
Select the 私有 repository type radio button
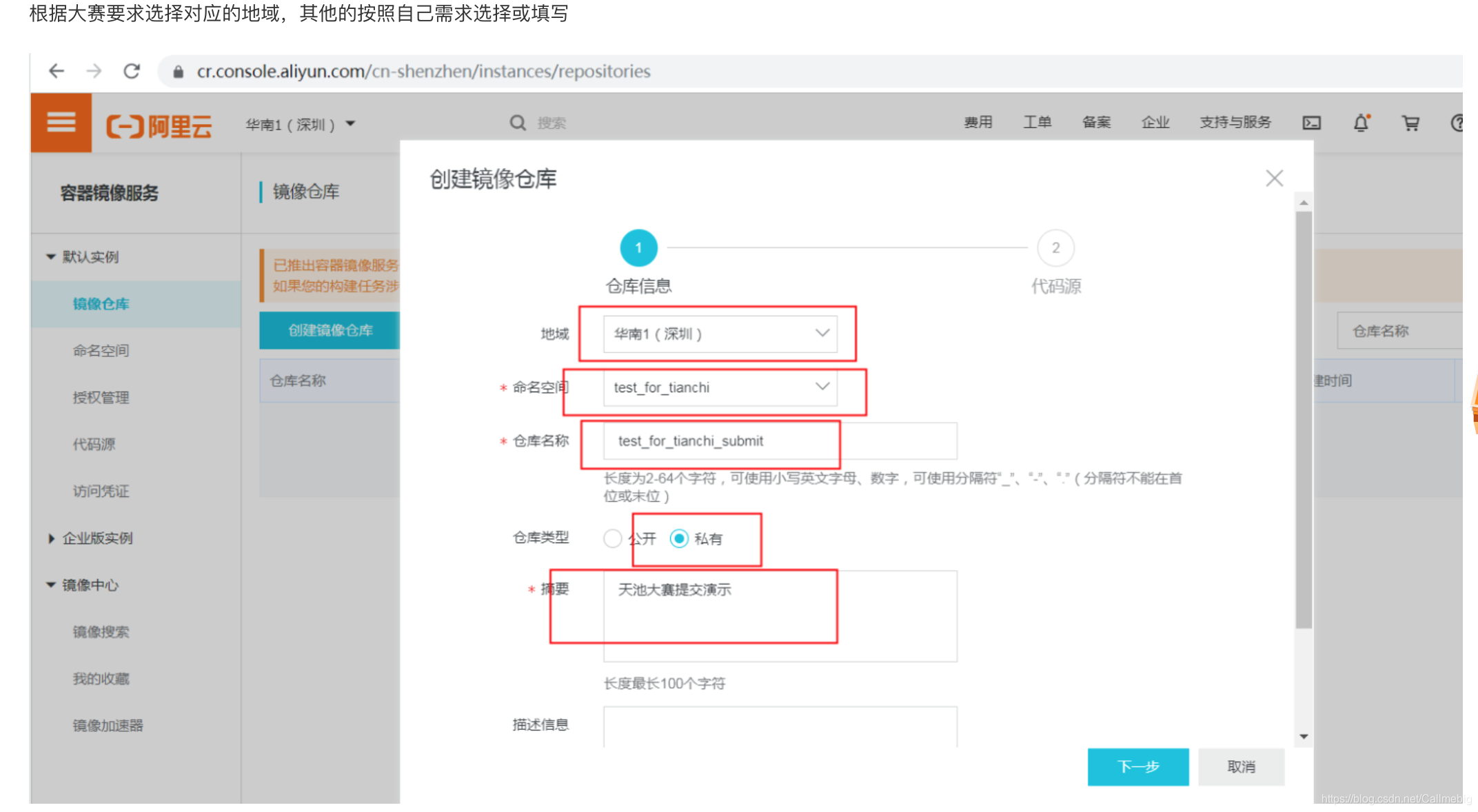(x=680, y=539)
